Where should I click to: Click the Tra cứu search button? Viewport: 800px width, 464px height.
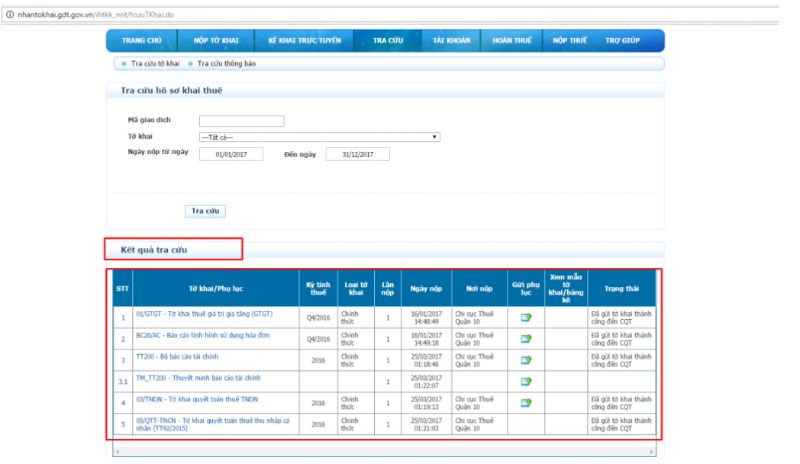pyautogui.click(x=207, y=211)
